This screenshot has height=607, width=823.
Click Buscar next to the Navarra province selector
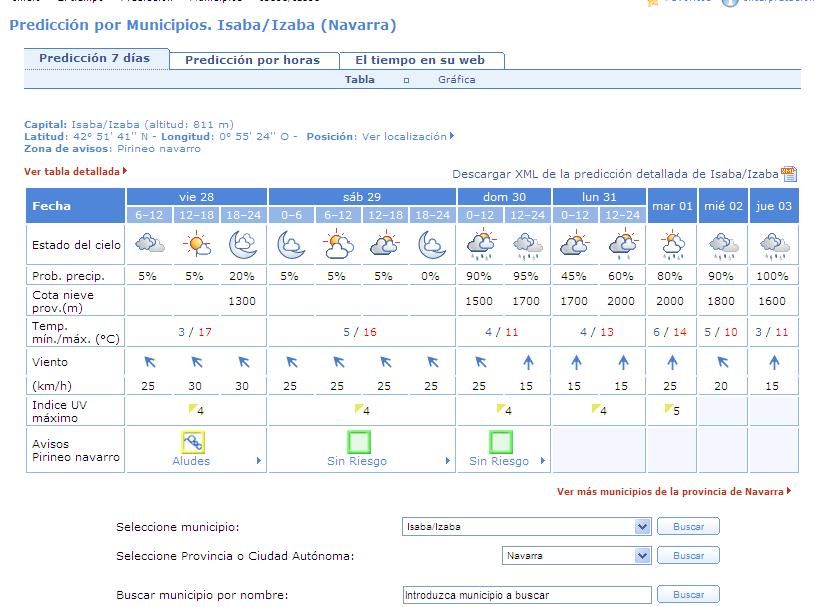688,555
